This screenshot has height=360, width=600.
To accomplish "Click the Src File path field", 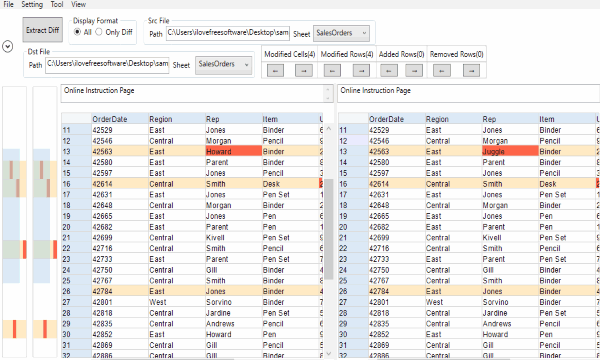I will coord(228,33).
